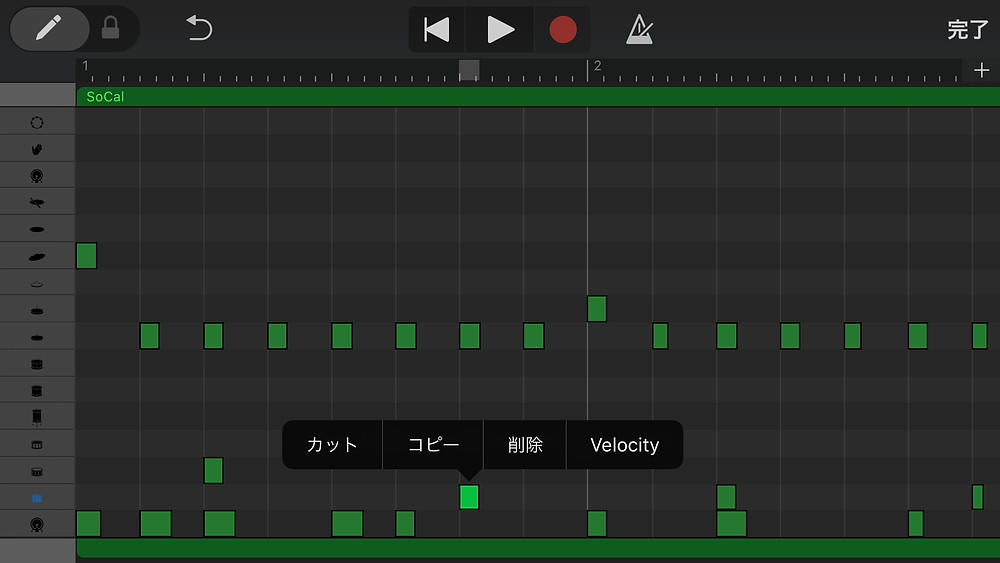Toggle the metronome icon
The height and width of the screenshot is (563, 1000).
click(640, 29)
